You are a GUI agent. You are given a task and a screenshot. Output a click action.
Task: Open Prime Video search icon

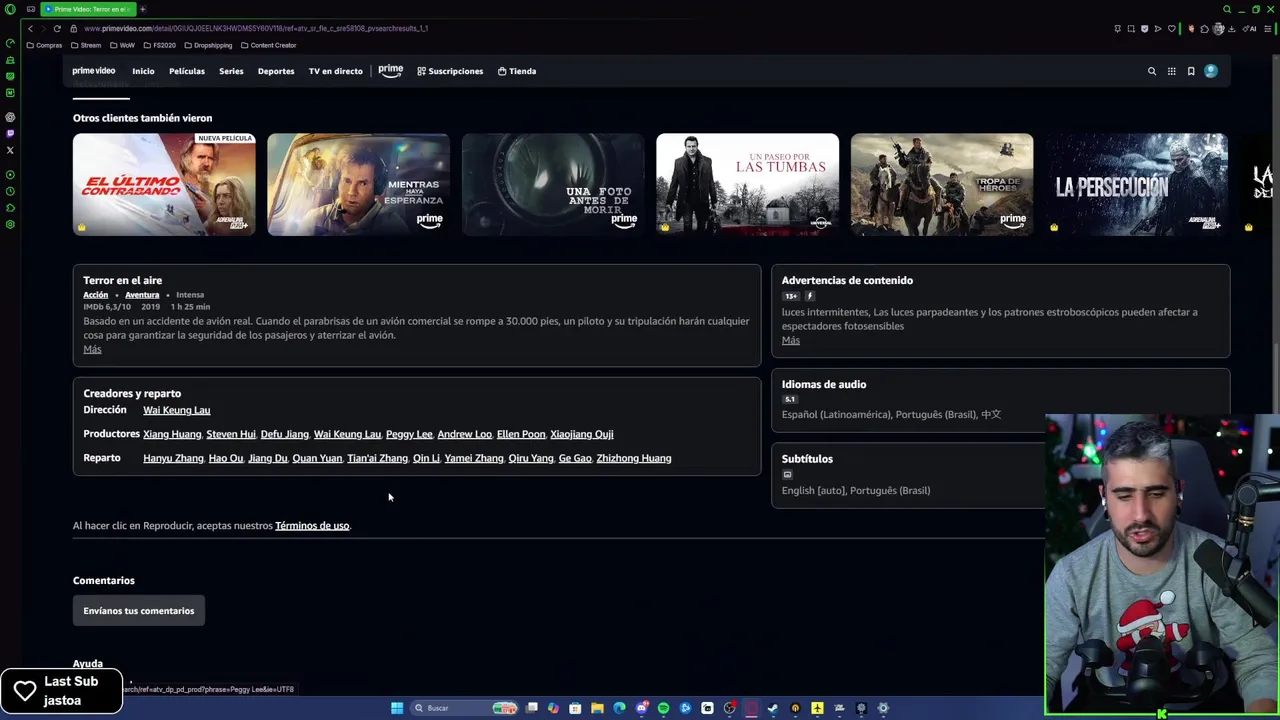click(1152, 71)
